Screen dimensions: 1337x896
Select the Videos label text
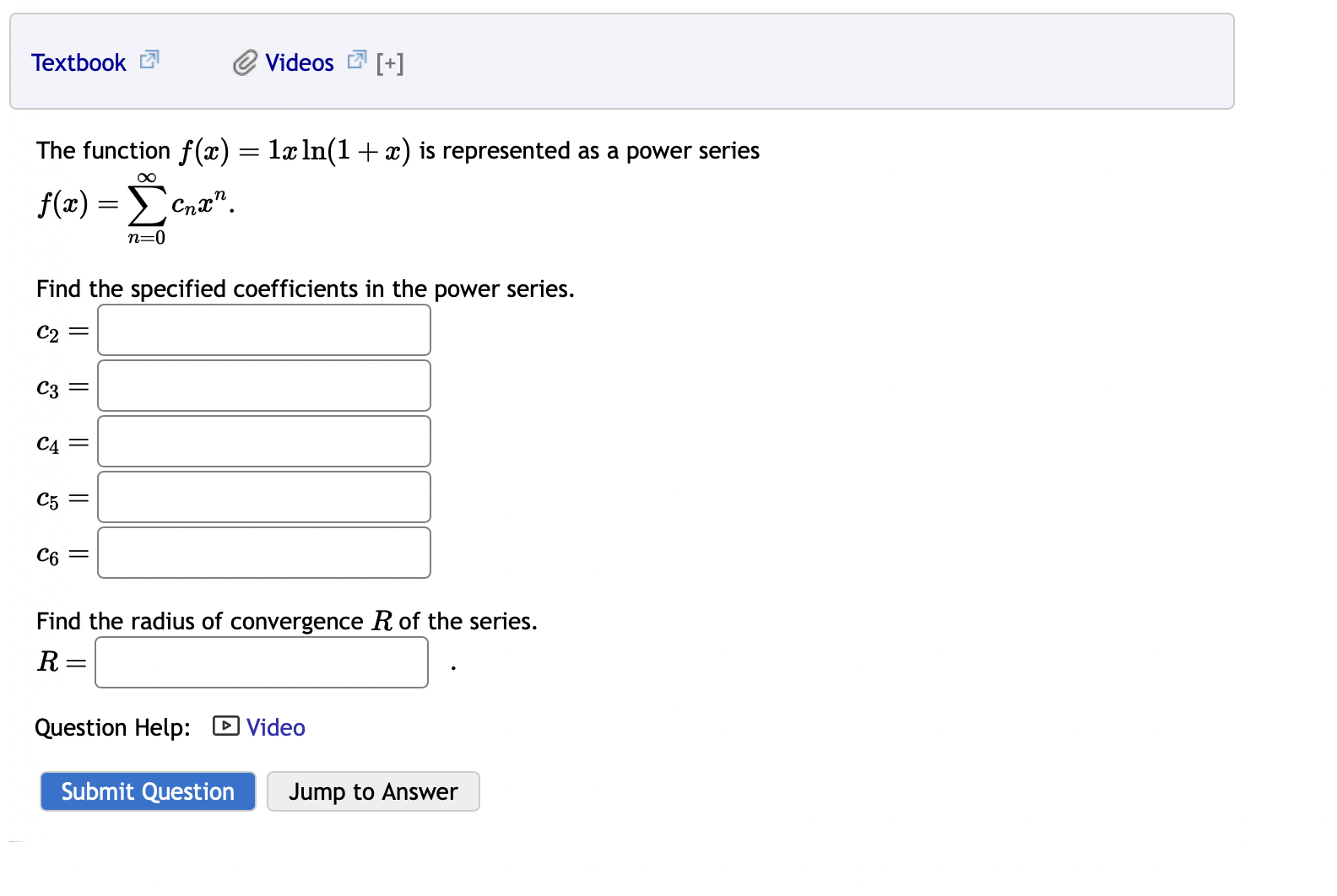click(299, 62)
